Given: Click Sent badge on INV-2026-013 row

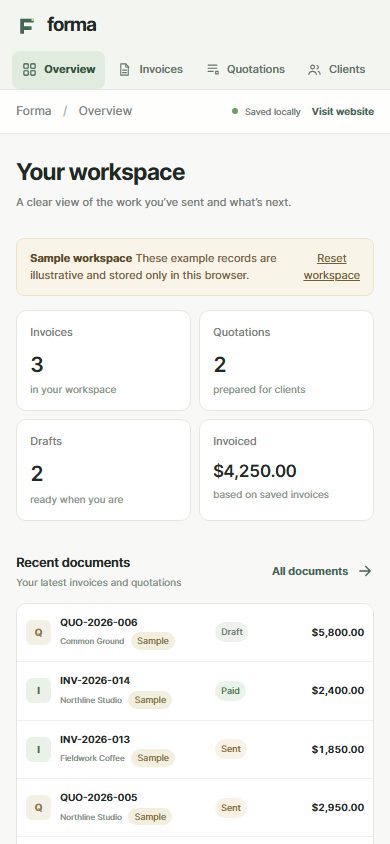Looking at the screenshot, I should point(231,749).
